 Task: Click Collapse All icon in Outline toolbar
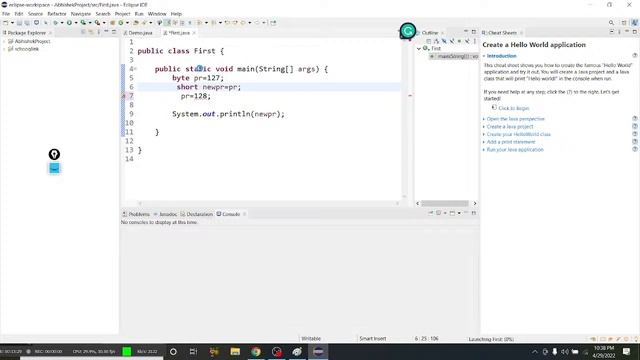point(429,41)
